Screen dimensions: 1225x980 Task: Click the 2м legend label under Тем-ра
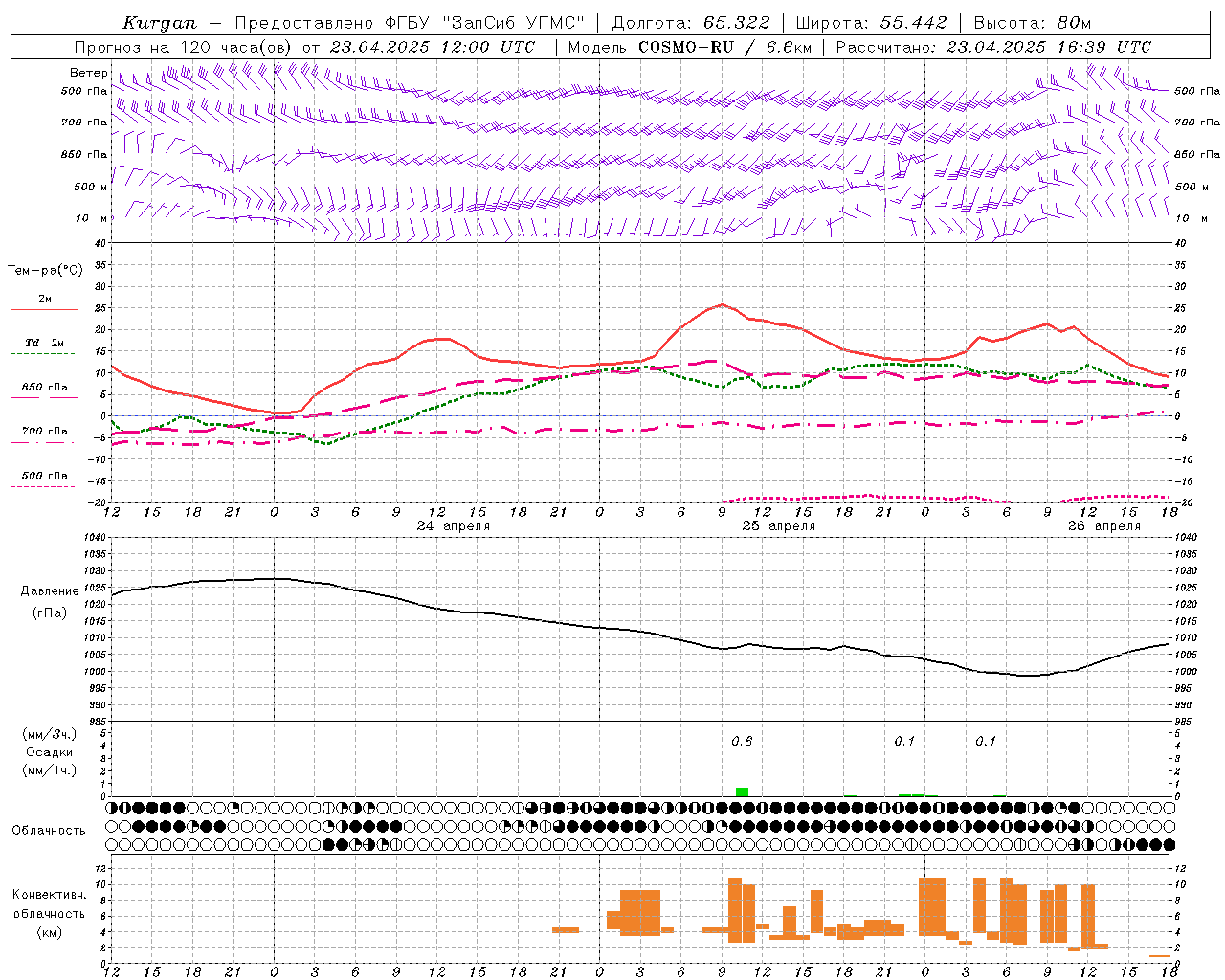[45, 300]
